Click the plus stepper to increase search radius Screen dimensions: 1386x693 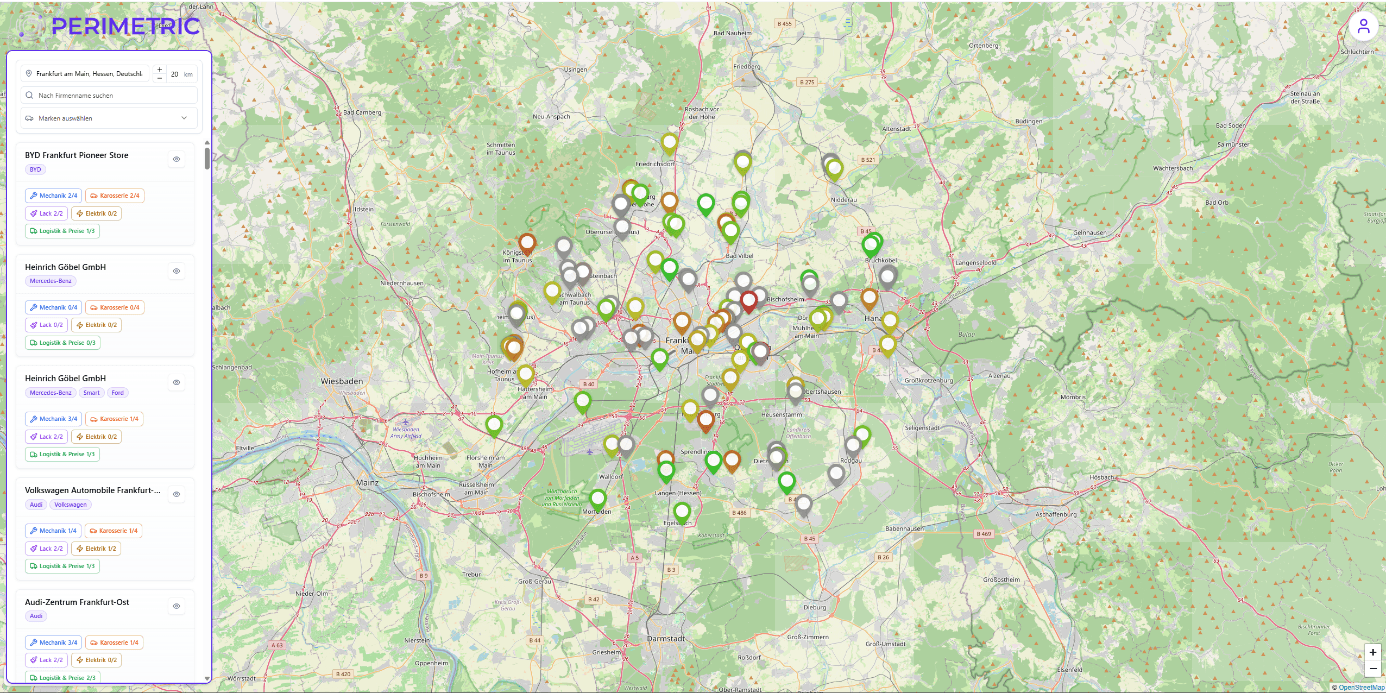tap(159, 68)
